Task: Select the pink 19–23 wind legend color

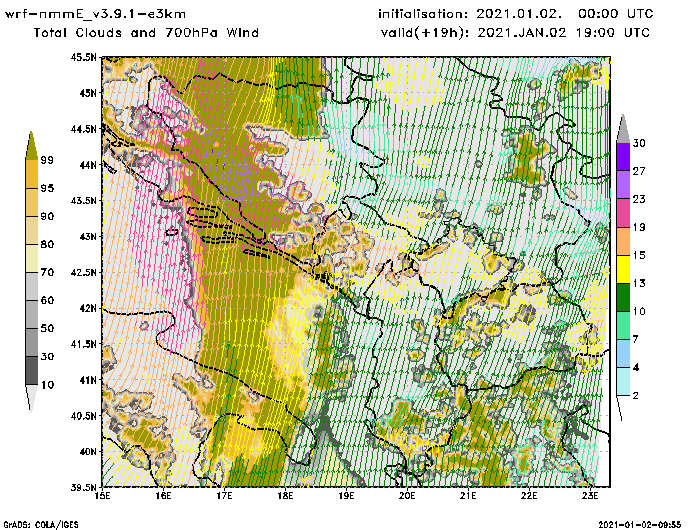Action: [x=622, y=213]
